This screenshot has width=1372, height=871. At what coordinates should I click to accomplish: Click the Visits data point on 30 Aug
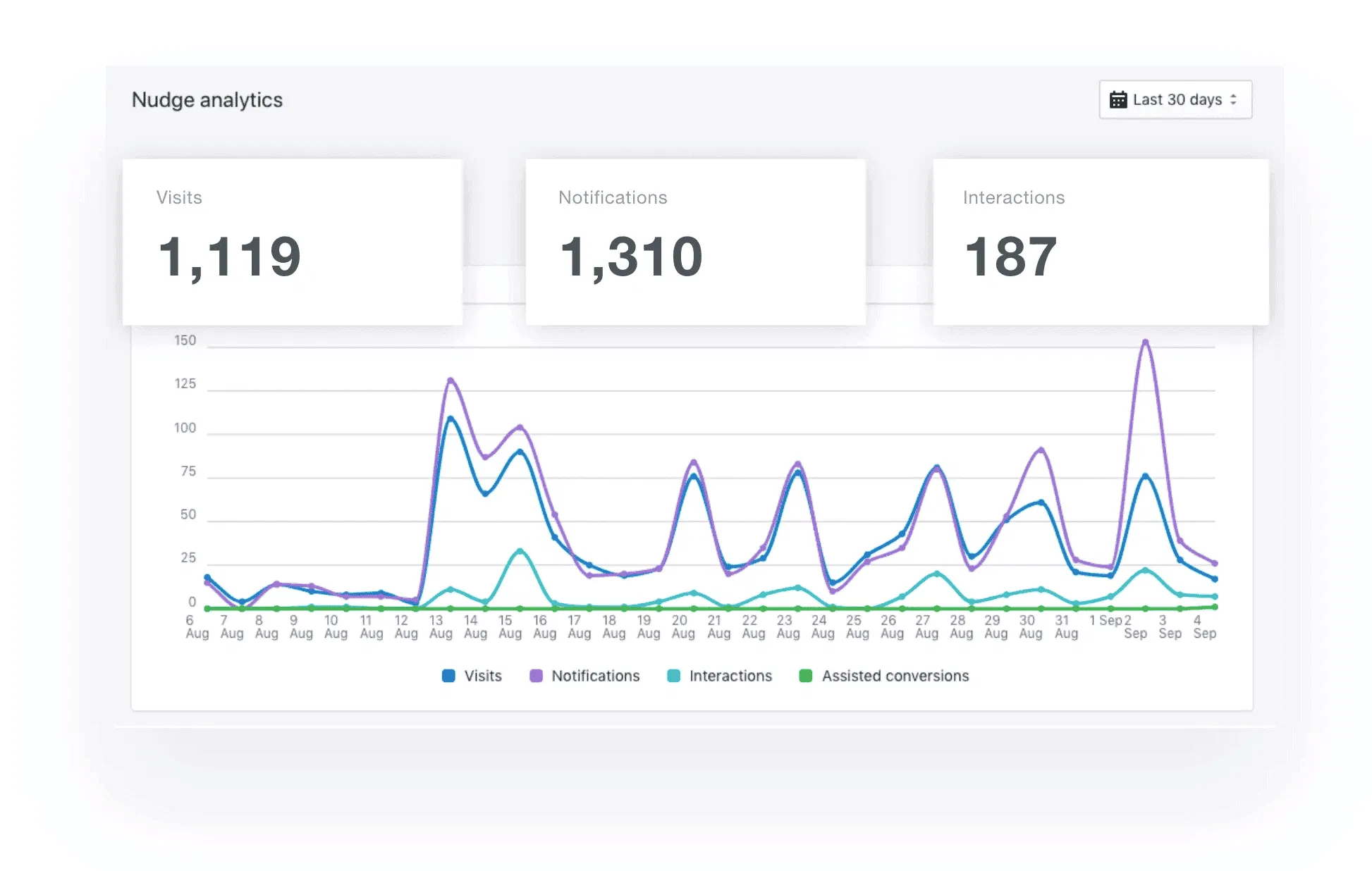pyautogui.click(x=1041, y=502)
